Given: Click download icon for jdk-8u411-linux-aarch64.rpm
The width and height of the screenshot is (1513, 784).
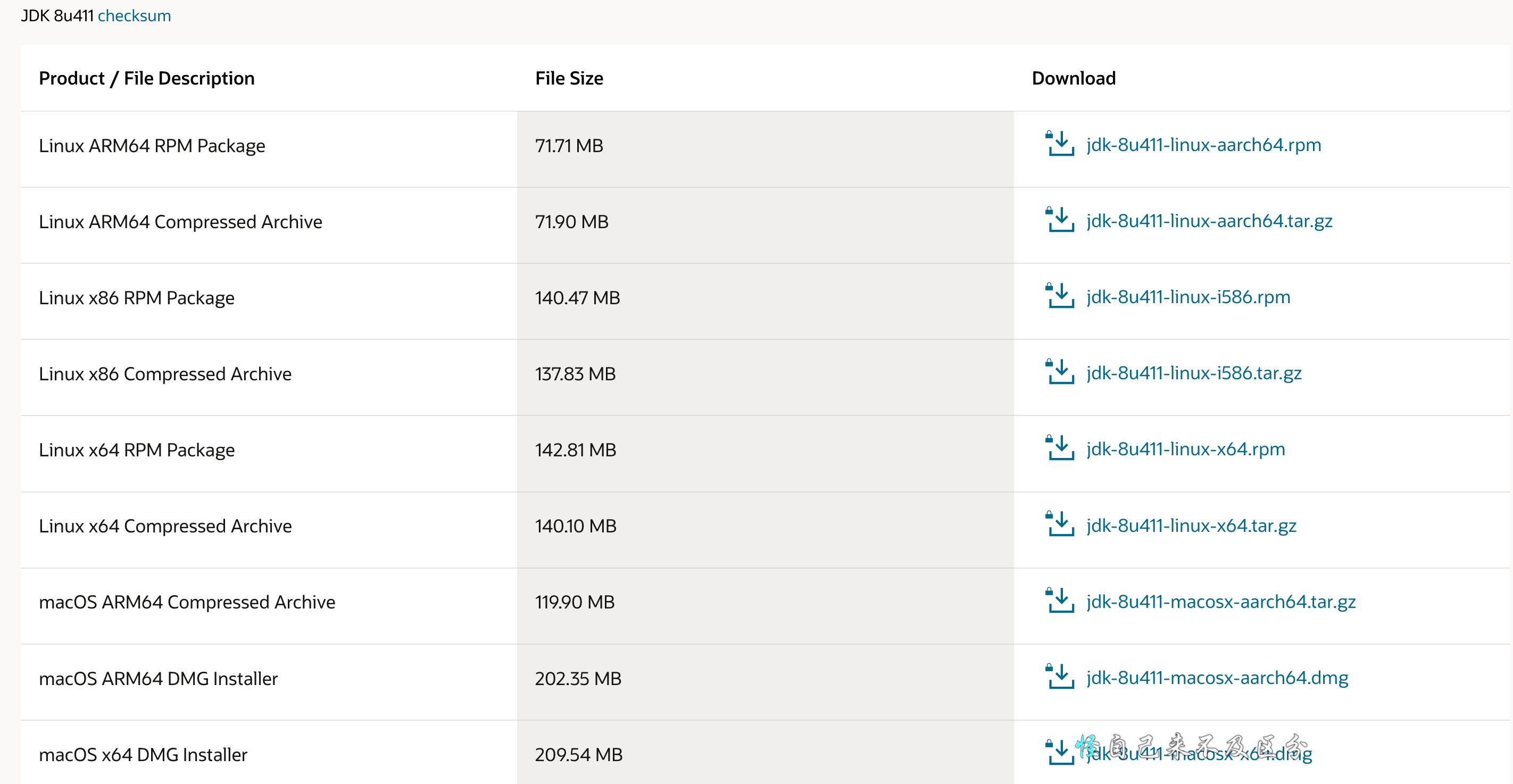Looking at the screenshot, I should (x=1060, y=143).
